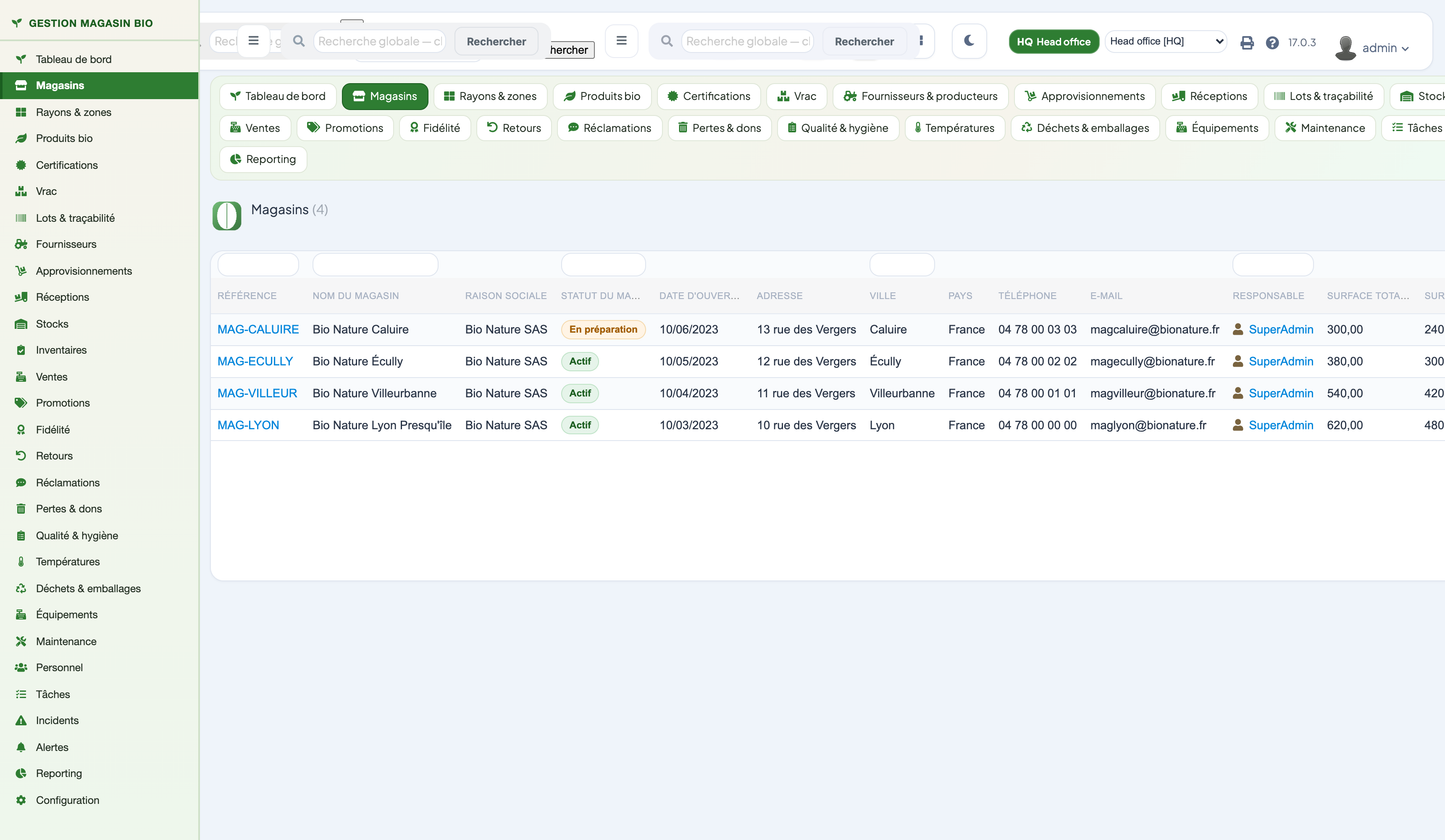Switch to Promotions top tab
This screenshot has width=1445, height=840.
click(x=345, y=128)
